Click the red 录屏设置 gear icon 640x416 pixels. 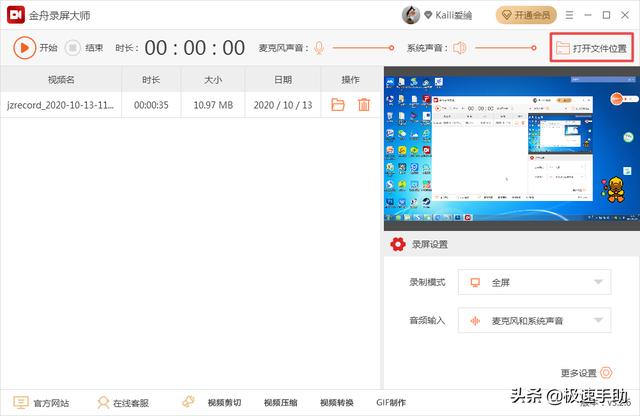coord(398,244)
